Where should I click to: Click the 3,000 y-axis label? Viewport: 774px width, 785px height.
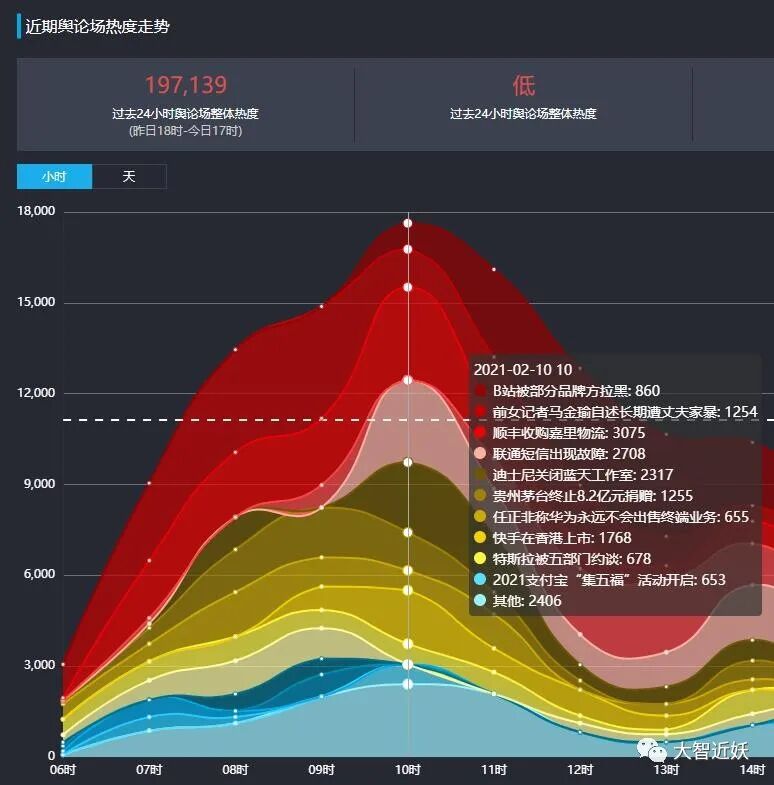pyautogui.click(x=40, y=665)
